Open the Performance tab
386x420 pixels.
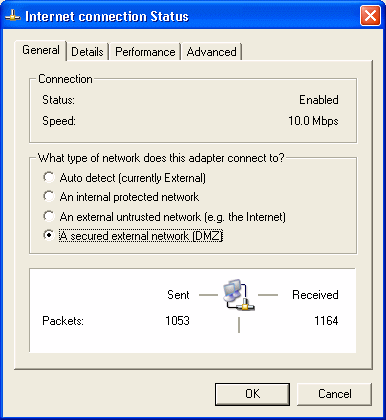(x=145, y=52)
